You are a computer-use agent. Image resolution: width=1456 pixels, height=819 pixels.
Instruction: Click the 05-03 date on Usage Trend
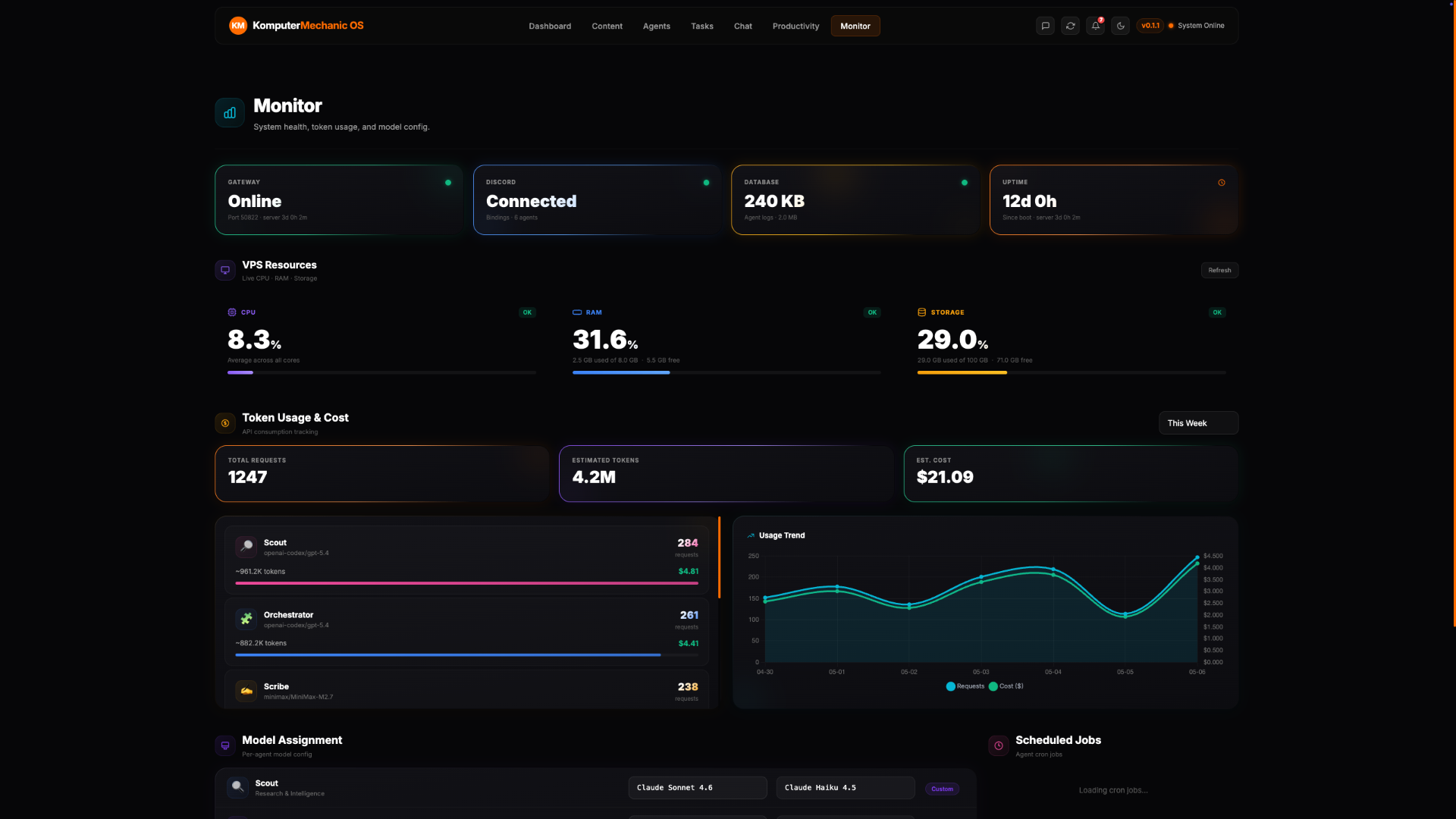981,672
